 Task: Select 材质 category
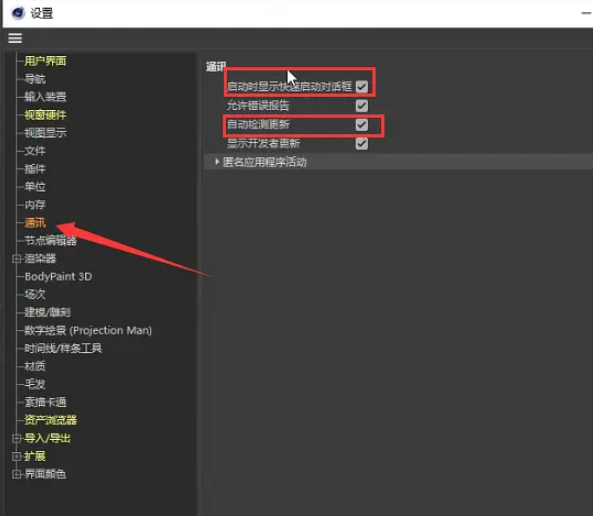click(35, 366)
